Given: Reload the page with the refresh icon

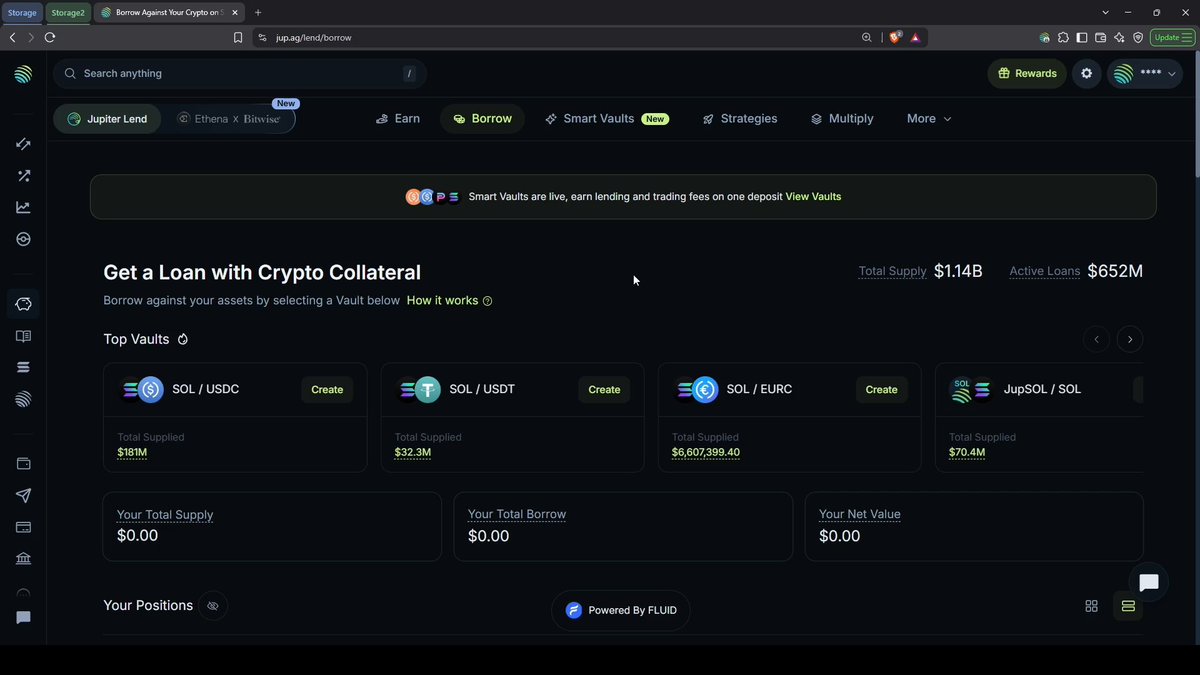Looking at the screenshot, I should [50, 37].
